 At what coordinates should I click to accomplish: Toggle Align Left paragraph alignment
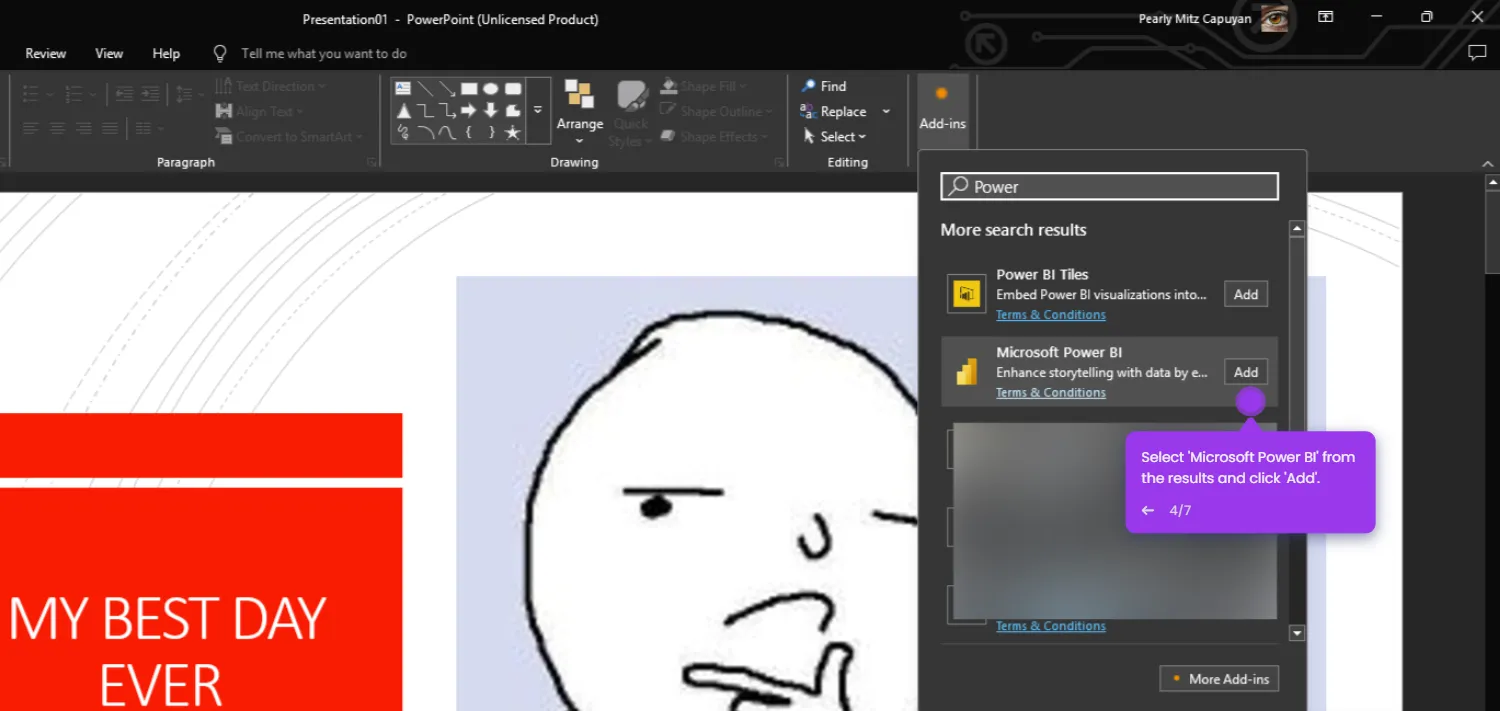coord(31,128)
